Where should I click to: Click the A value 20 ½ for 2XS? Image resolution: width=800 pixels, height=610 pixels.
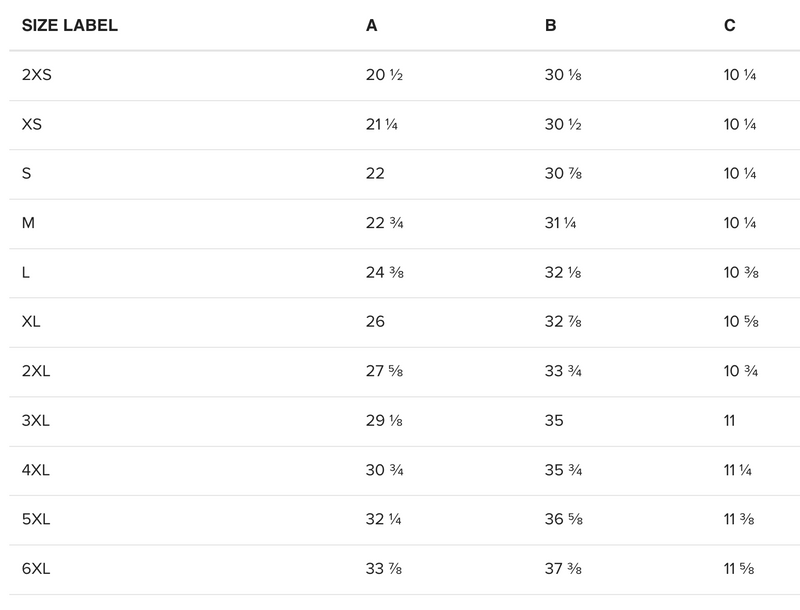pos(384,75)
